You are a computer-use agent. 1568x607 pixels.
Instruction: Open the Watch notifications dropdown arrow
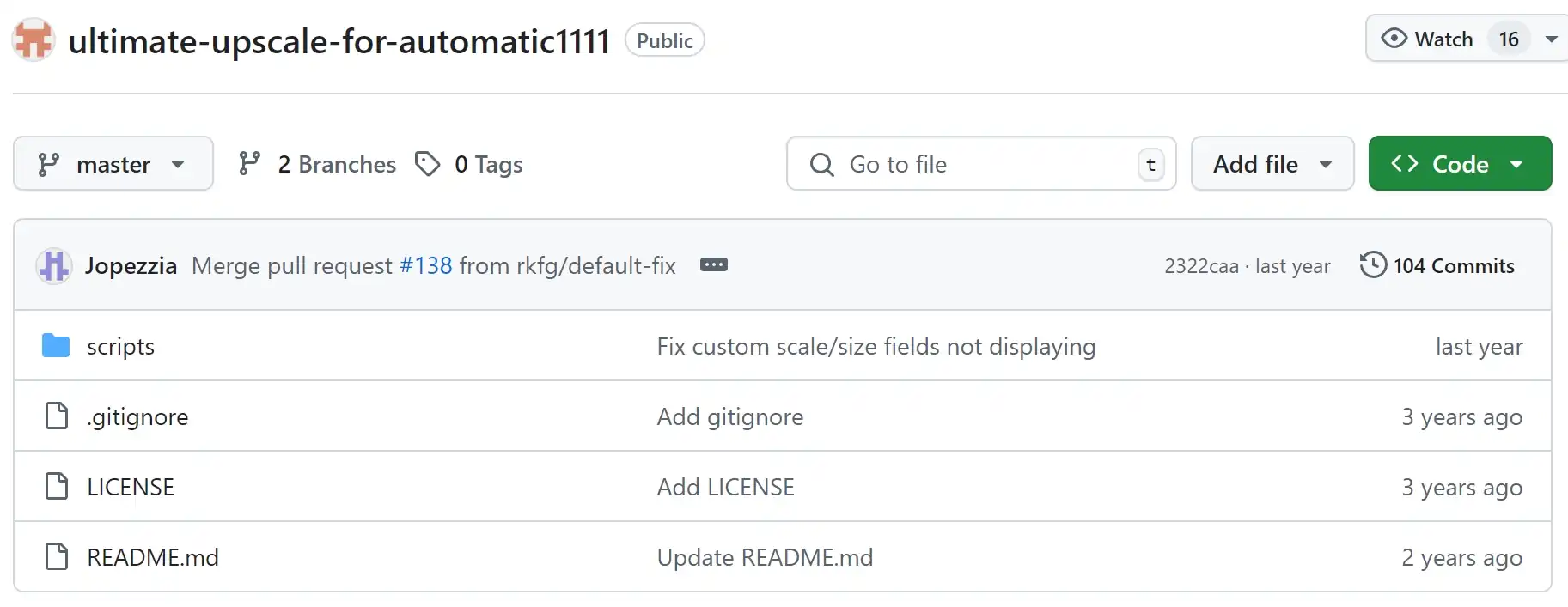pyautogui.click(x=1552, y=39)
